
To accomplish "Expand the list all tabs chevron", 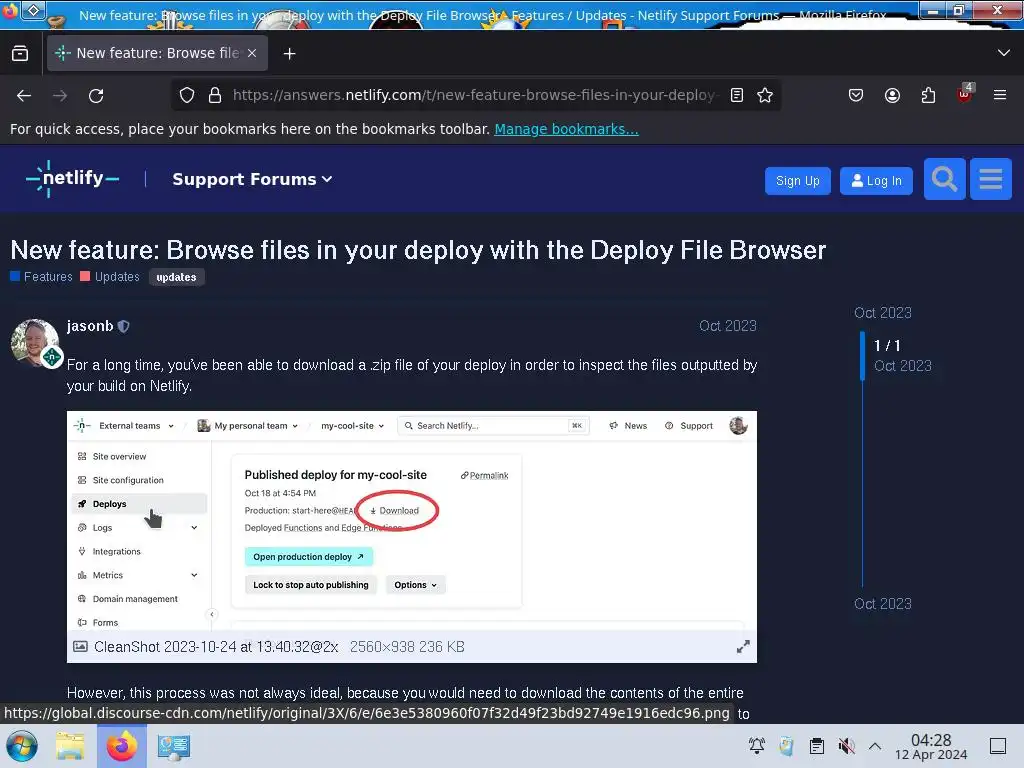I will pos(1004,53).
